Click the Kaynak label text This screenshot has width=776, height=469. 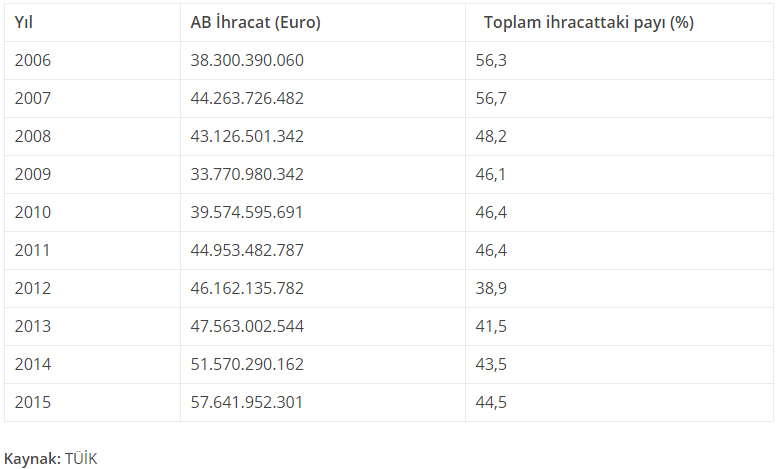pyautogui.click(x=32, y=459)
